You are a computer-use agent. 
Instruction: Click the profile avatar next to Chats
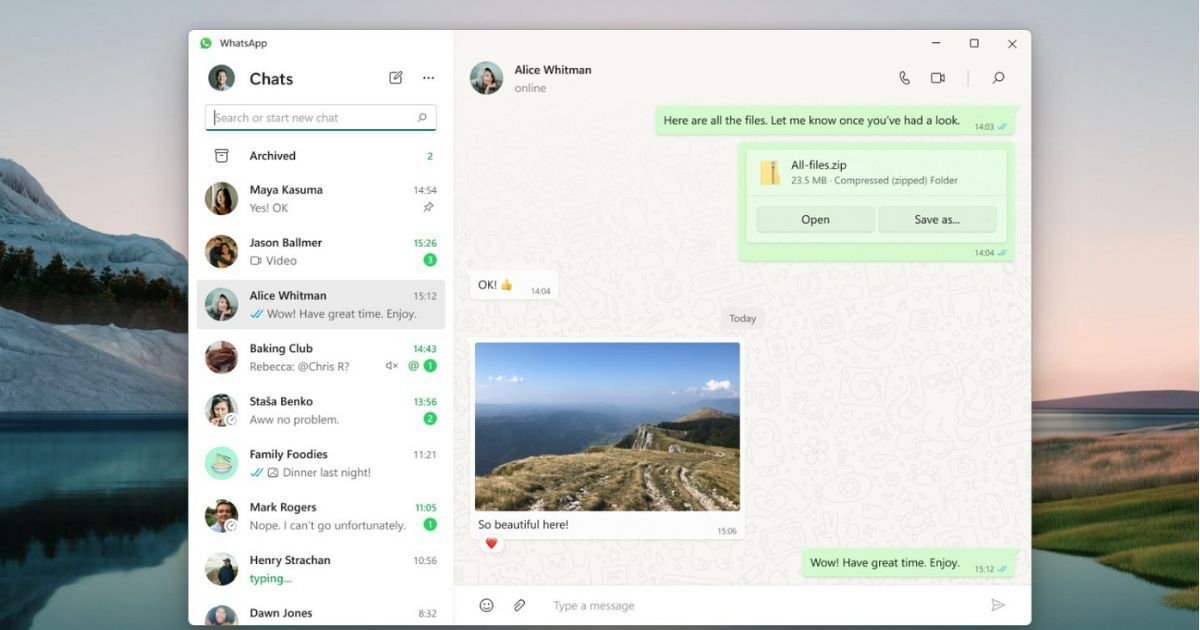pyautogui.click(x=221, y=78)
